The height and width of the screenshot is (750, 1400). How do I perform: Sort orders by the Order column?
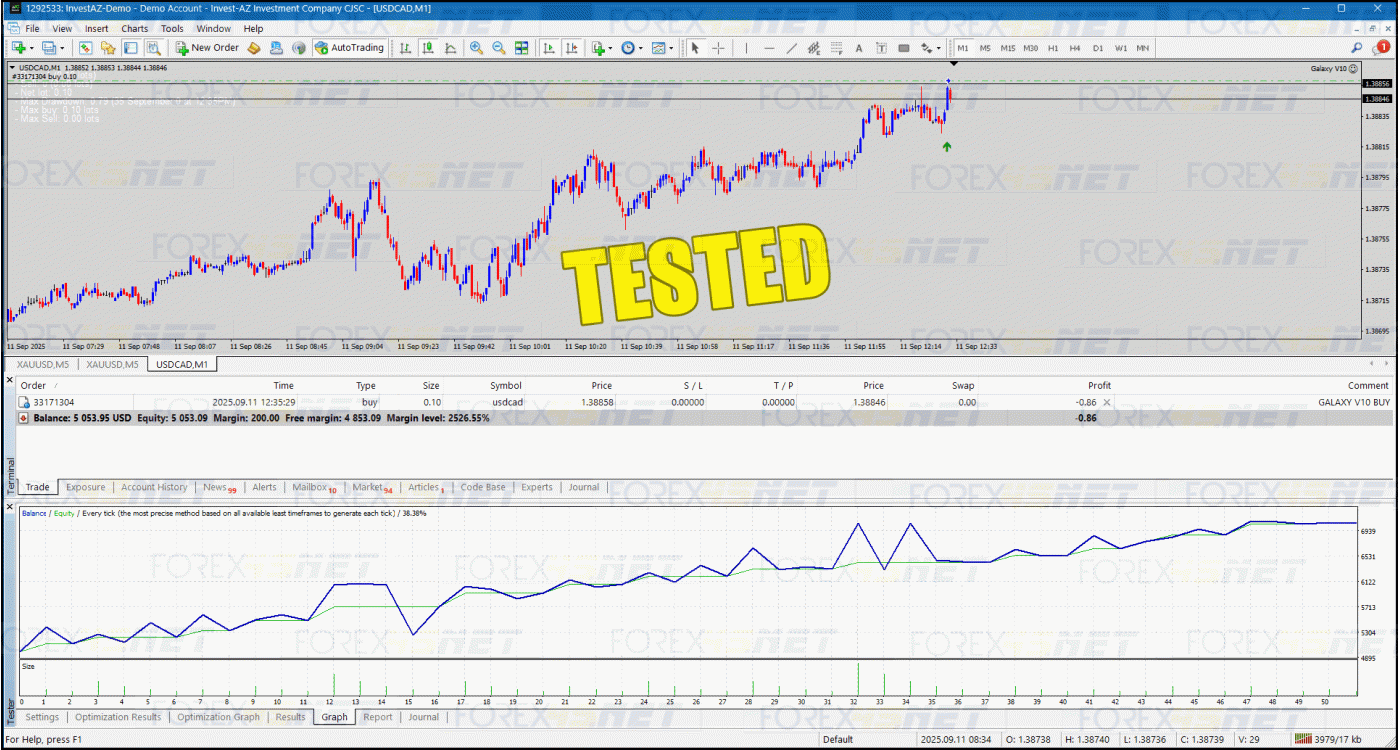pos(34,385)
